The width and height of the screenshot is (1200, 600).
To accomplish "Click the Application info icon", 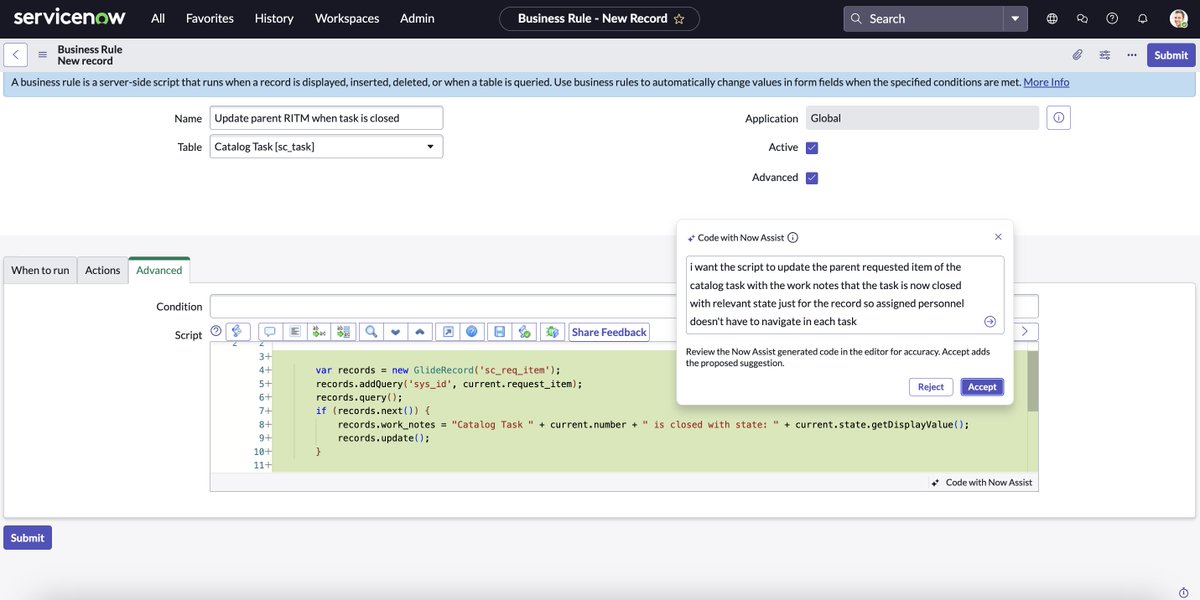I will (x=1060, y=118).
